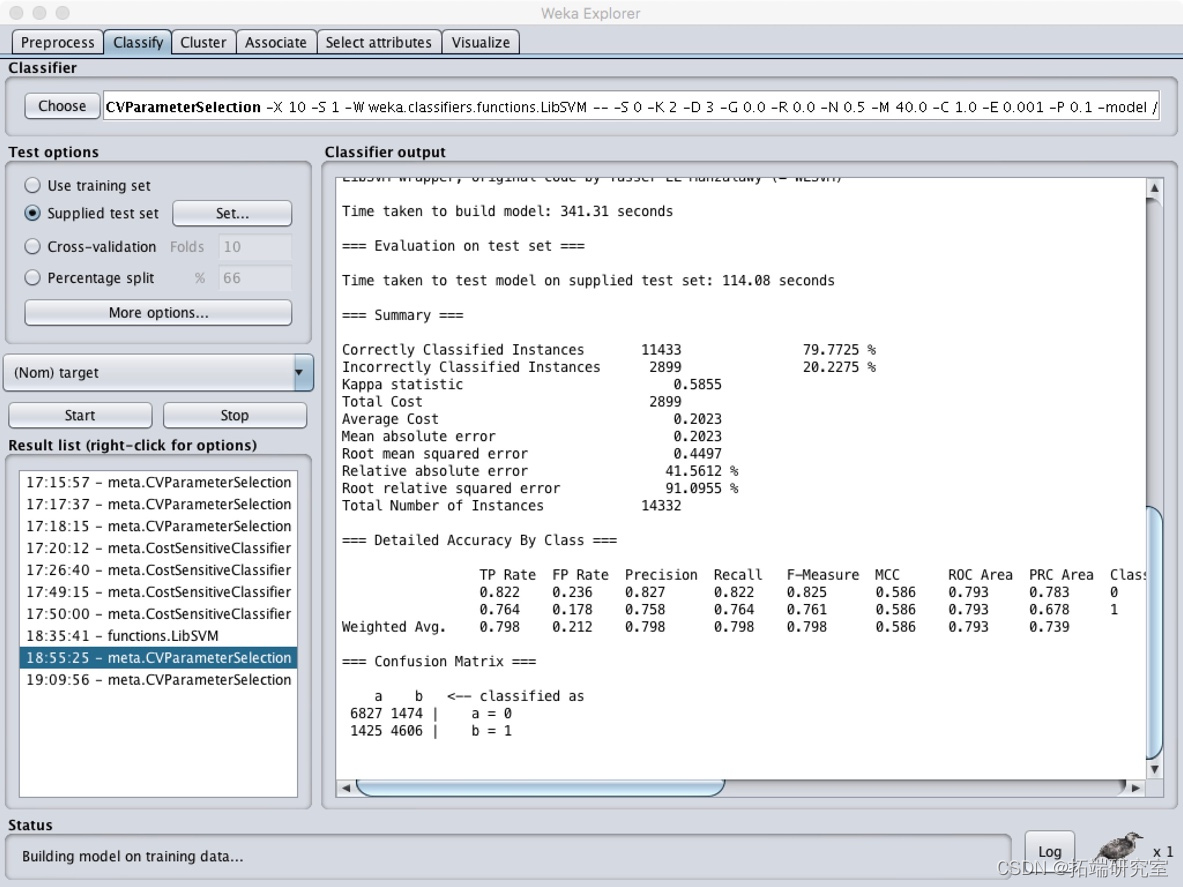
Task: Open the Associate tab
Action: (x=275, y=42)
